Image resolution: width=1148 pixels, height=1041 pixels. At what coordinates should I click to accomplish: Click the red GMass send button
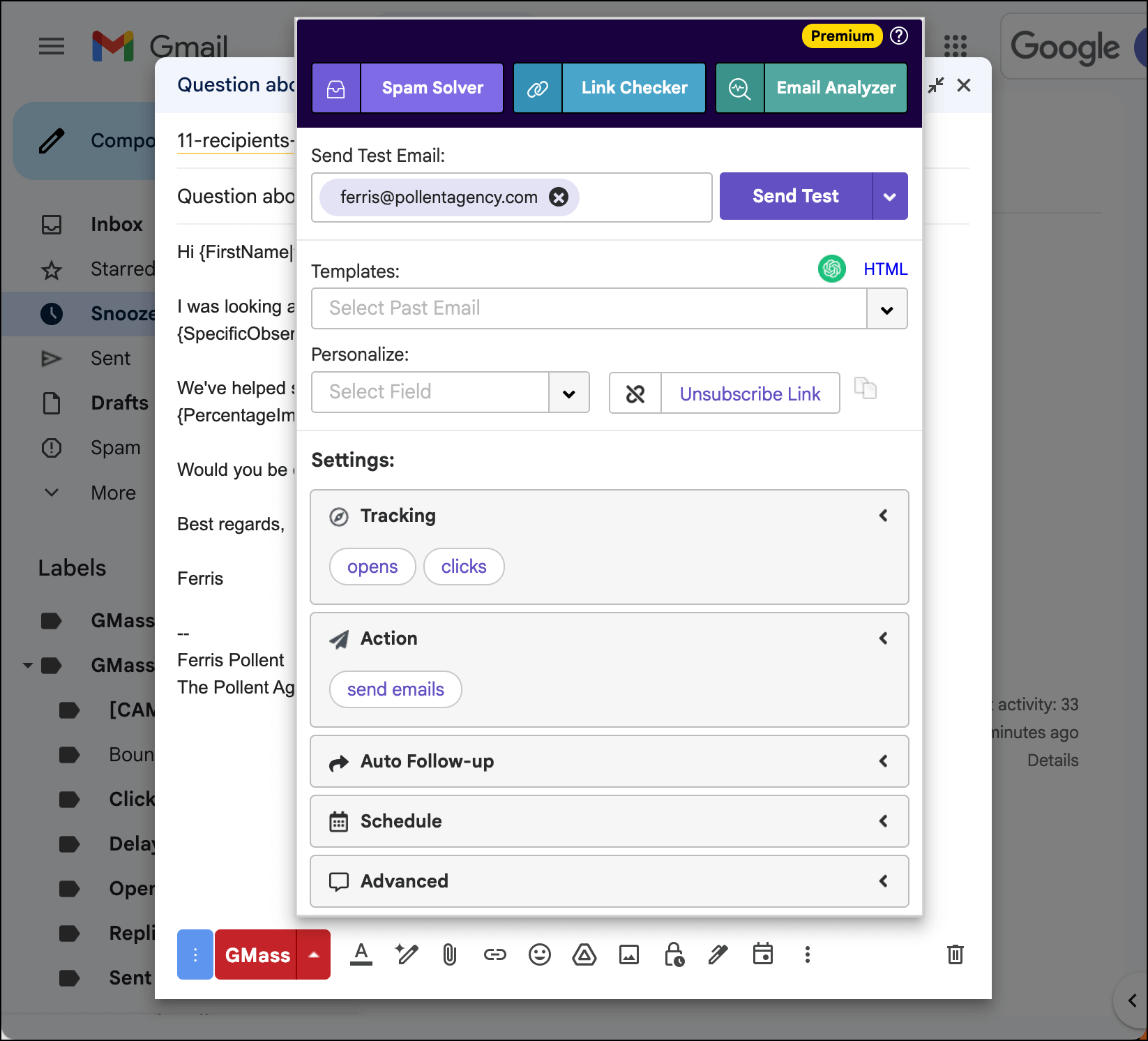tap(257, 954)
